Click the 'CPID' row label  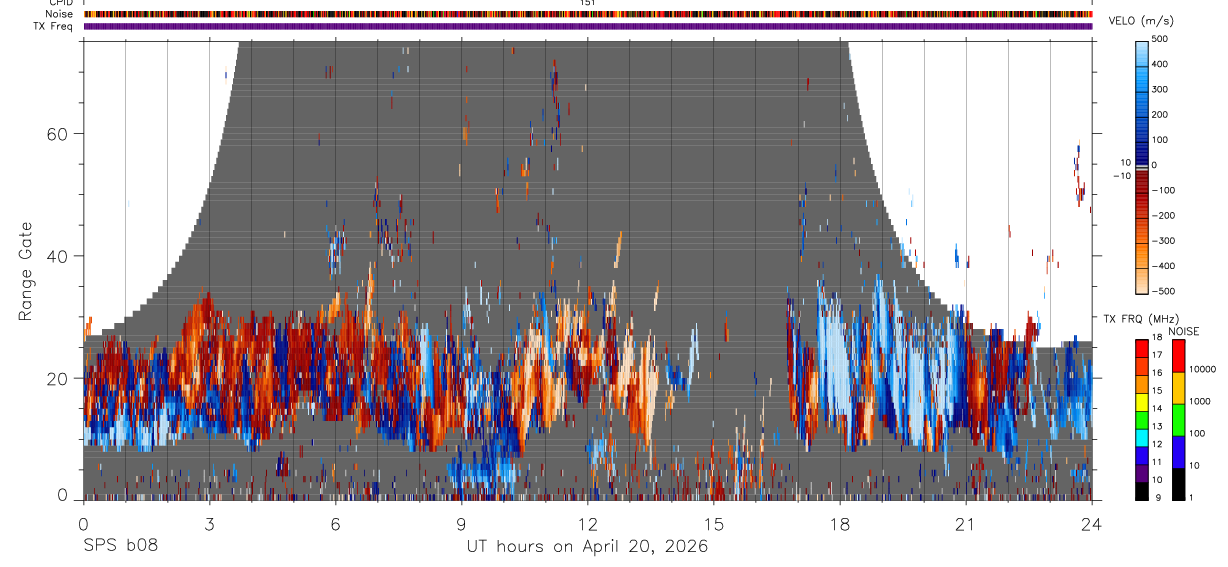pos(60,3)
